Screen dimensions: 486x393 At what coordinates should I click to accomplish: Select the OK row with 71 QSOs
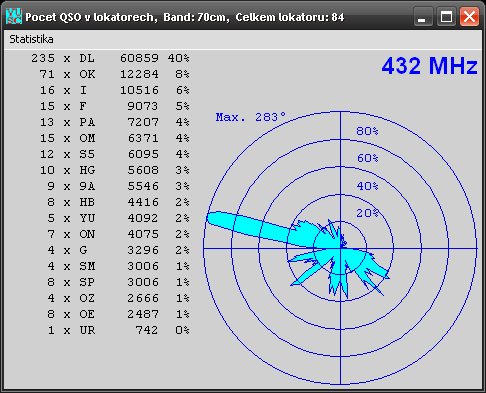[114, 74]
